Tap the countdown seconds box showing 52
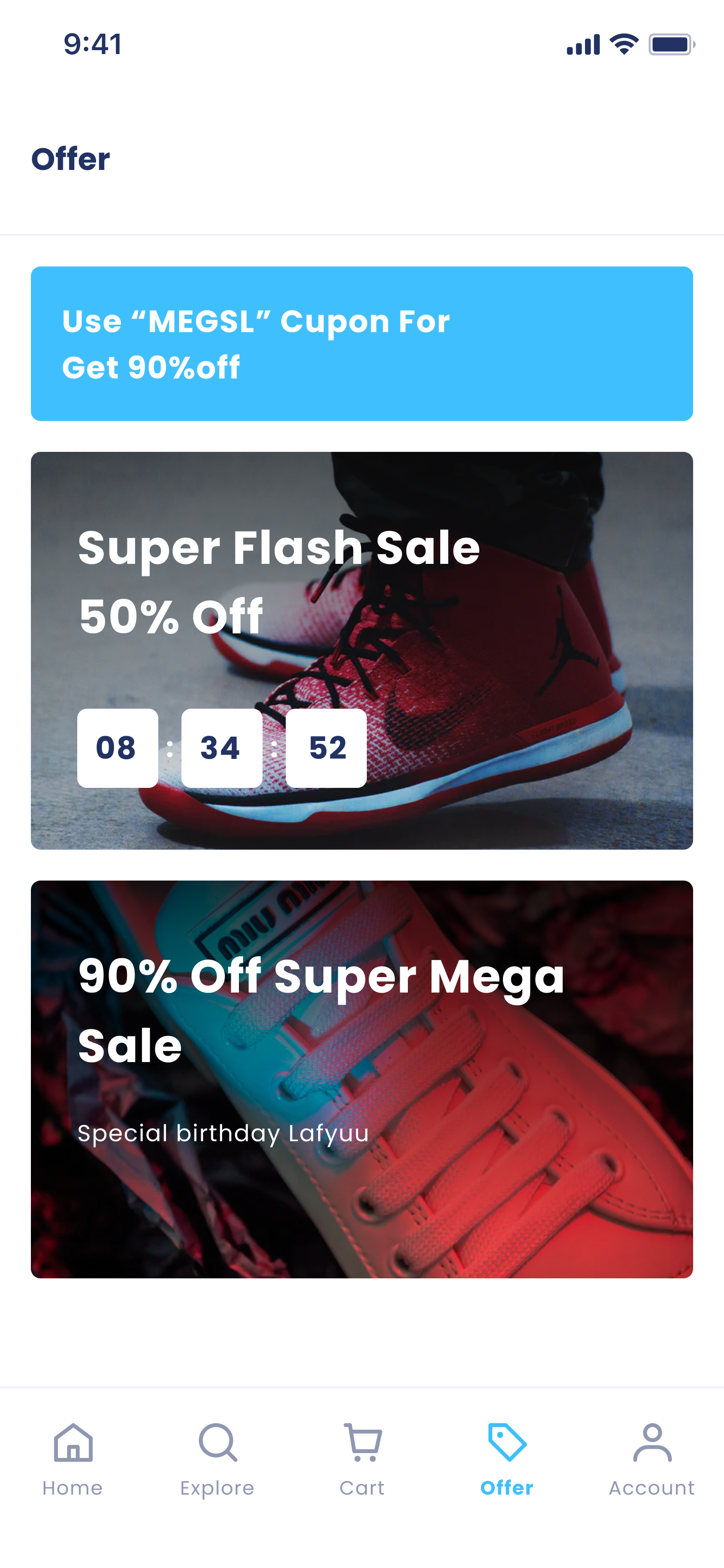Viewport: 724px width, 1568px height. (326, 747)
